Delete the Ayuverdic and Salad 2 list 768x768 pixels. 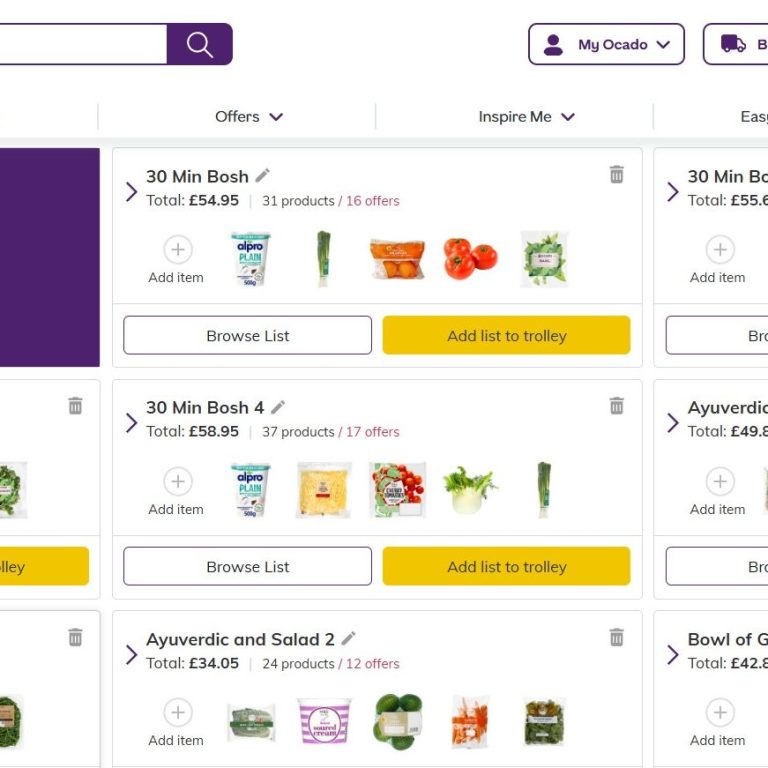[x=616, y=637]
